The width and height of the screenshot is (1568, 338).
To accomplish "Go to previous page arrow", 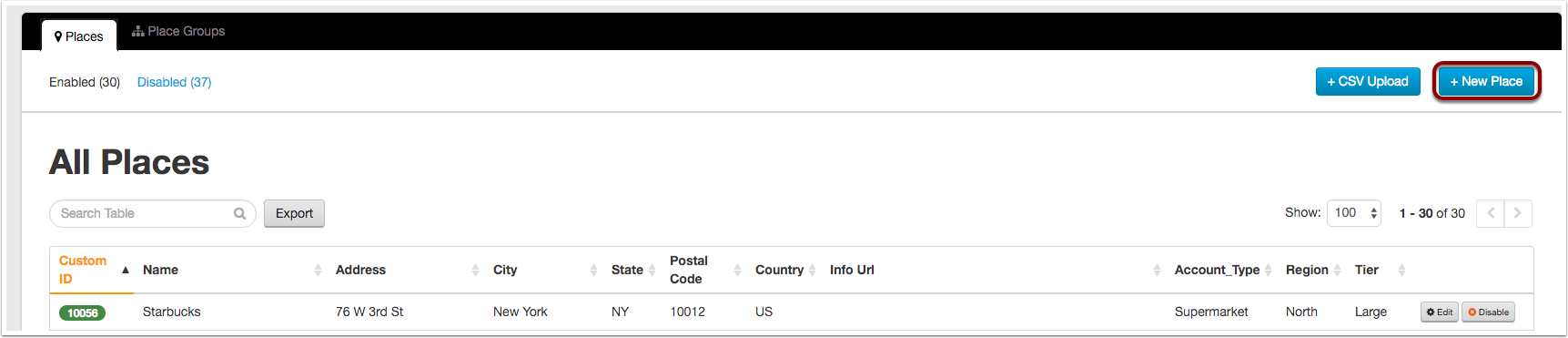I will coord(1491,213).
